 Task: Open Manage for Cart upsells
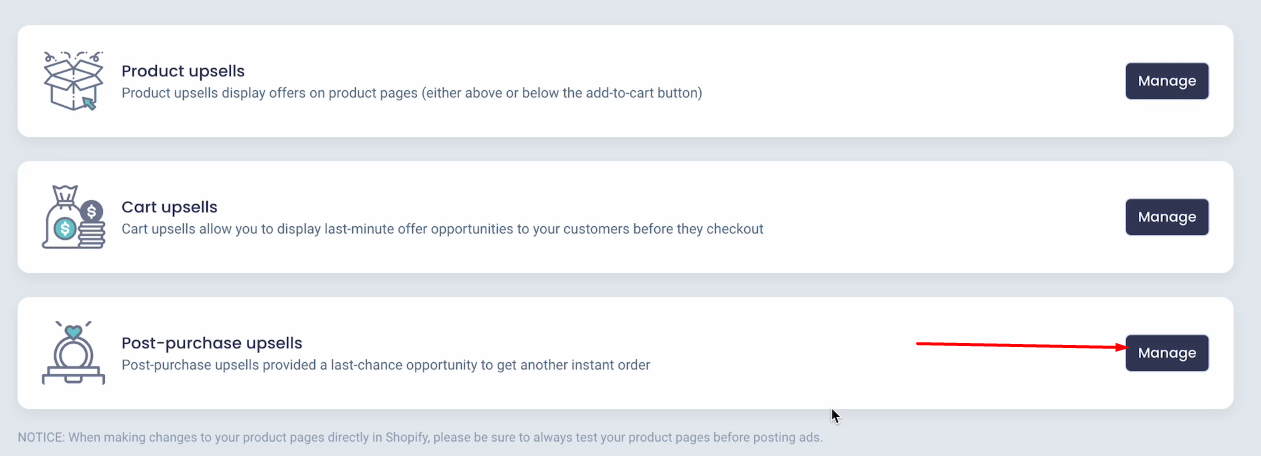(1167, 217)
